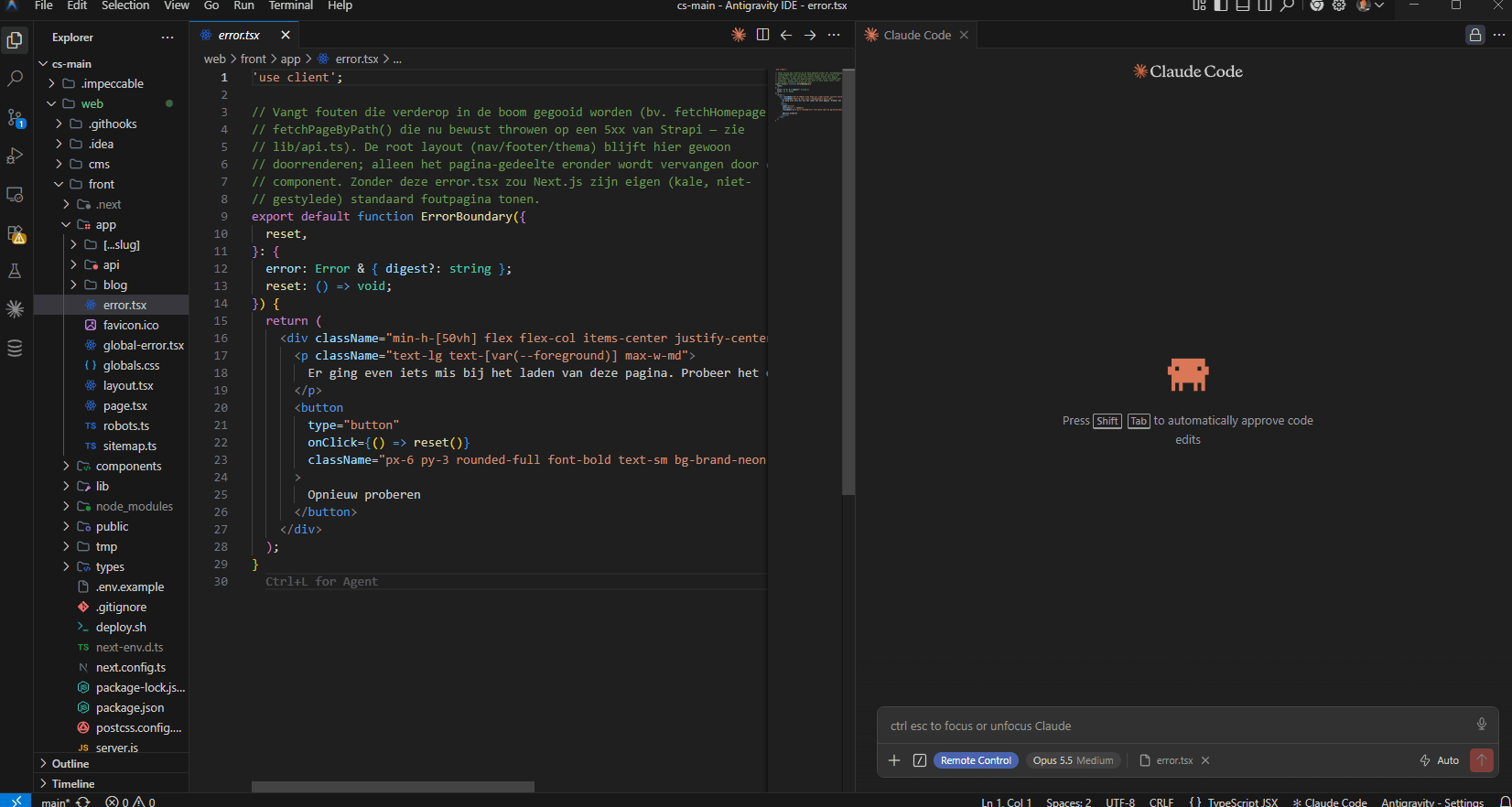Click Antigravity - Settings in status bar
The height and width of the screenshot is (807, 1512).
tap(1432, 802)
